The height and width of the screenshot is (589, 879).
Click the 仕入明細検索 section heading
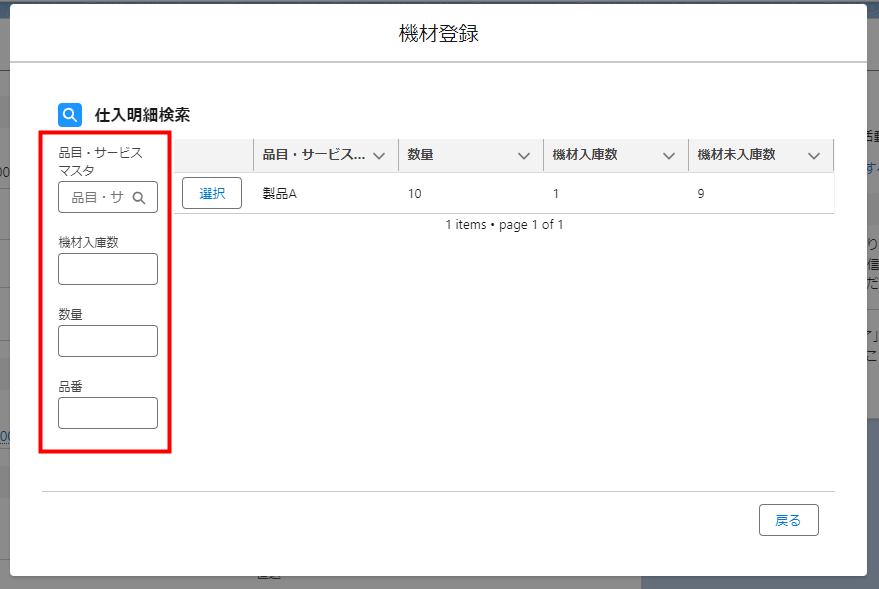point(149,115)
